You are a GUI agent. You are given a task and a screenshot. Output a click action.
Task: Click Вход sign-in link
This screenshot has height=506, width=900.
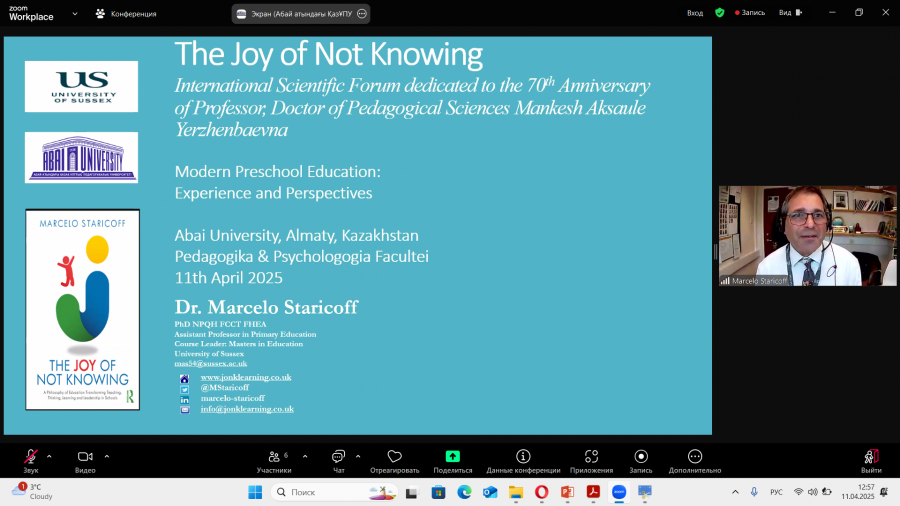coord(695,13)
